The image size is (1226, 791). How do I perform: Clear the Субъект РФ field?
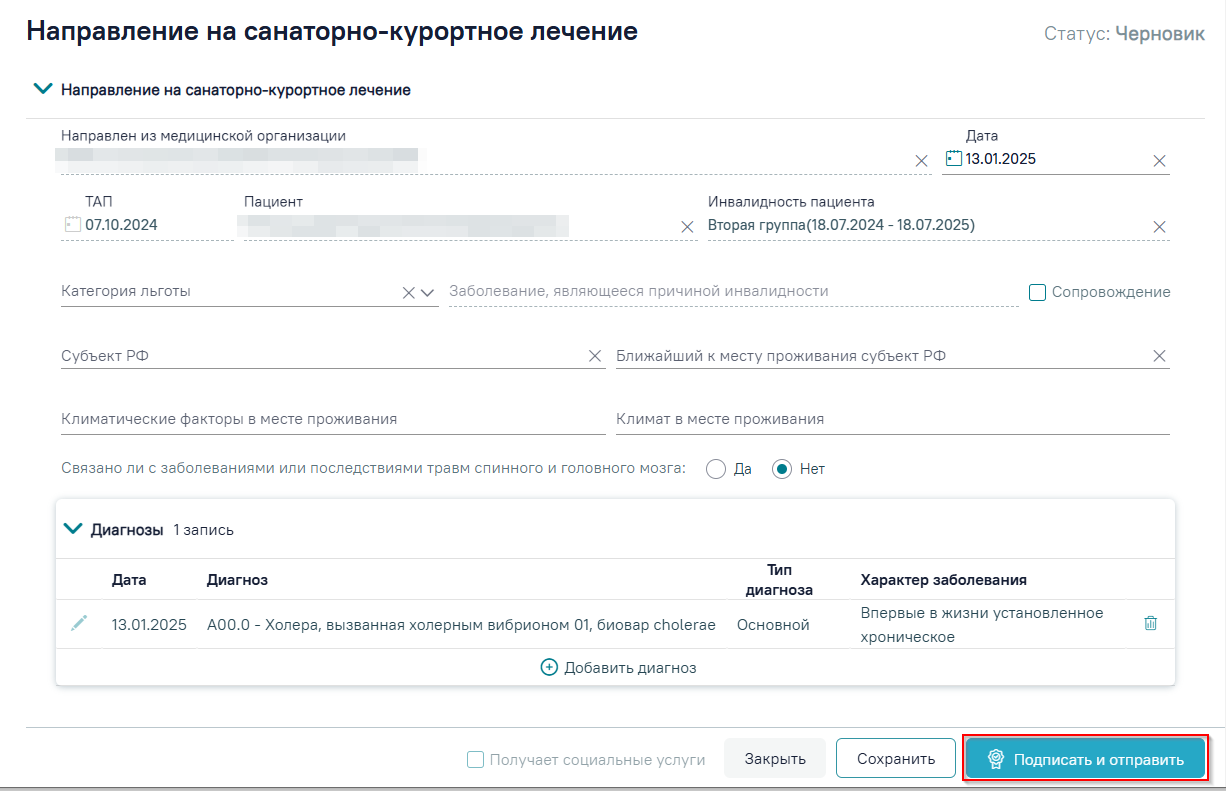click(x=595, y=356)
